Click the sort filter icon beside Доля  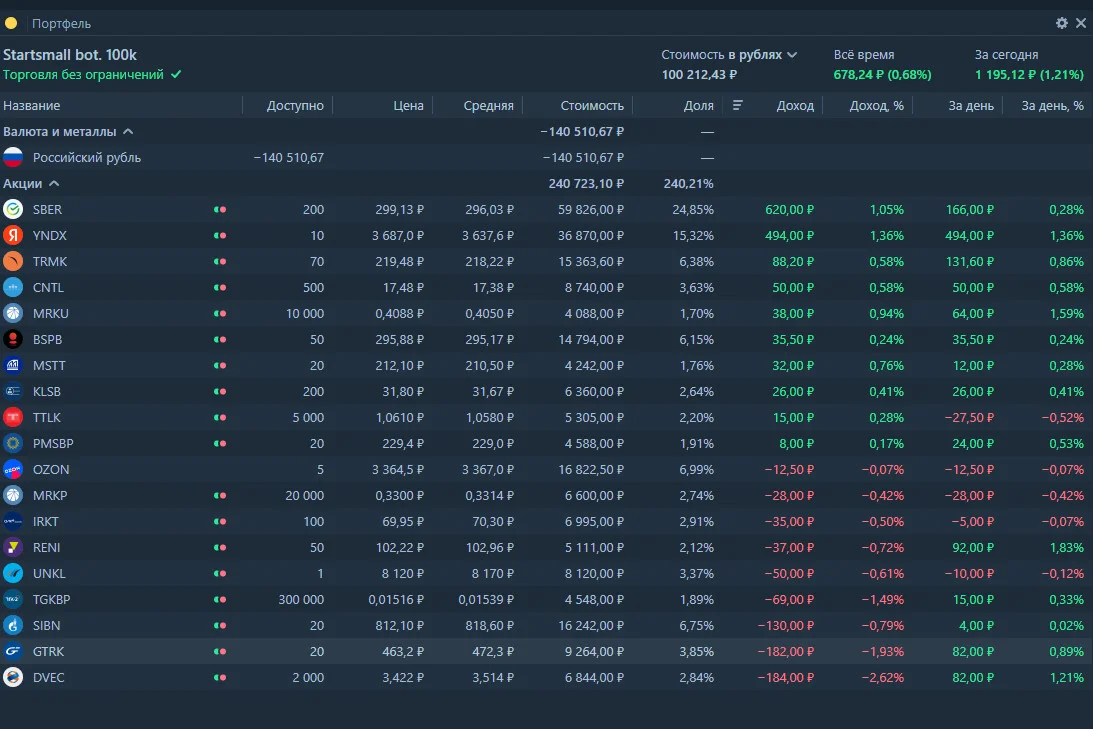click(737, 105)
